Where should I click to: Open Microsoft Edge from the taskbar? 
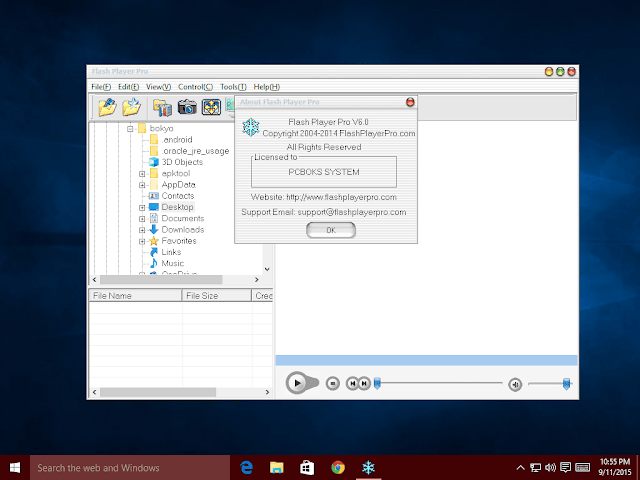click(x=246, y=467)
